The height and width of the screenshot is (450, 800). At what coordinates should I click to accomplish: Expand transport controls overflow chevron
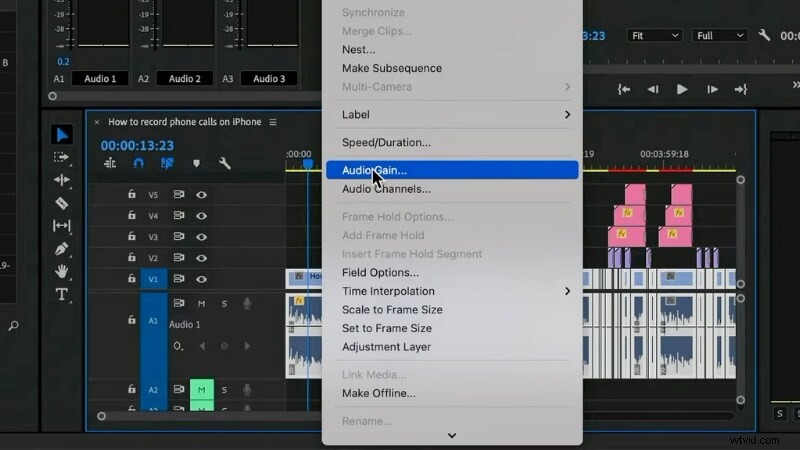coord(795,85)
